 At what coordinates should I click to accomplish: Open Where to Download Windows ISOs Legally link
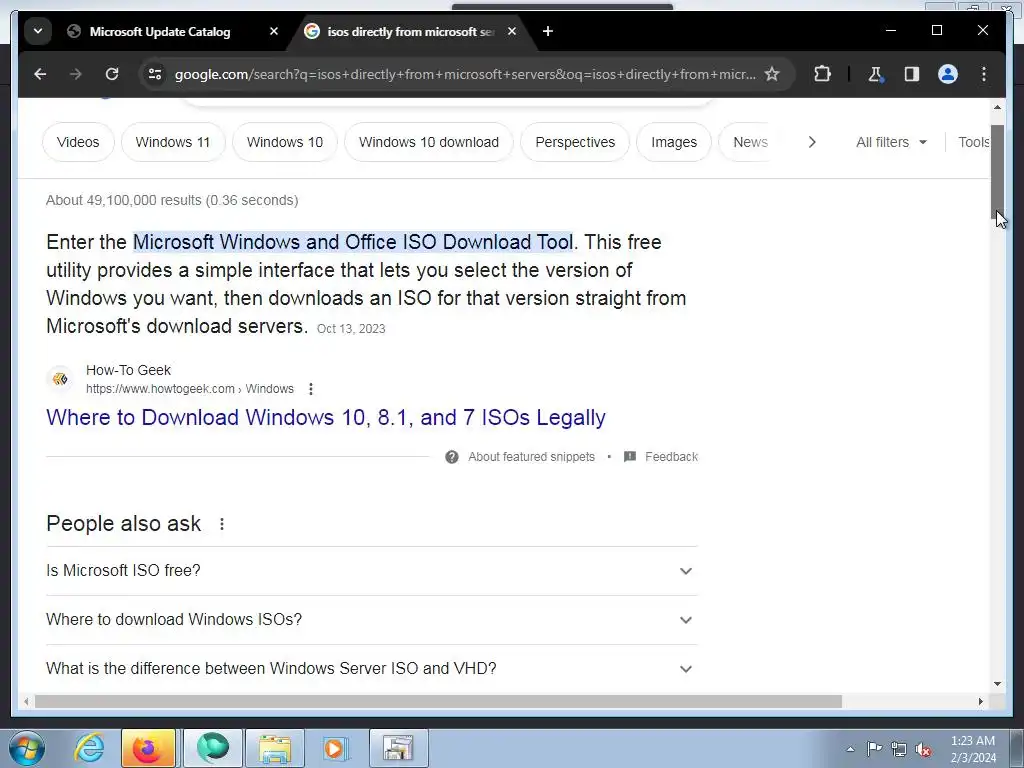(x=326, y=417)
